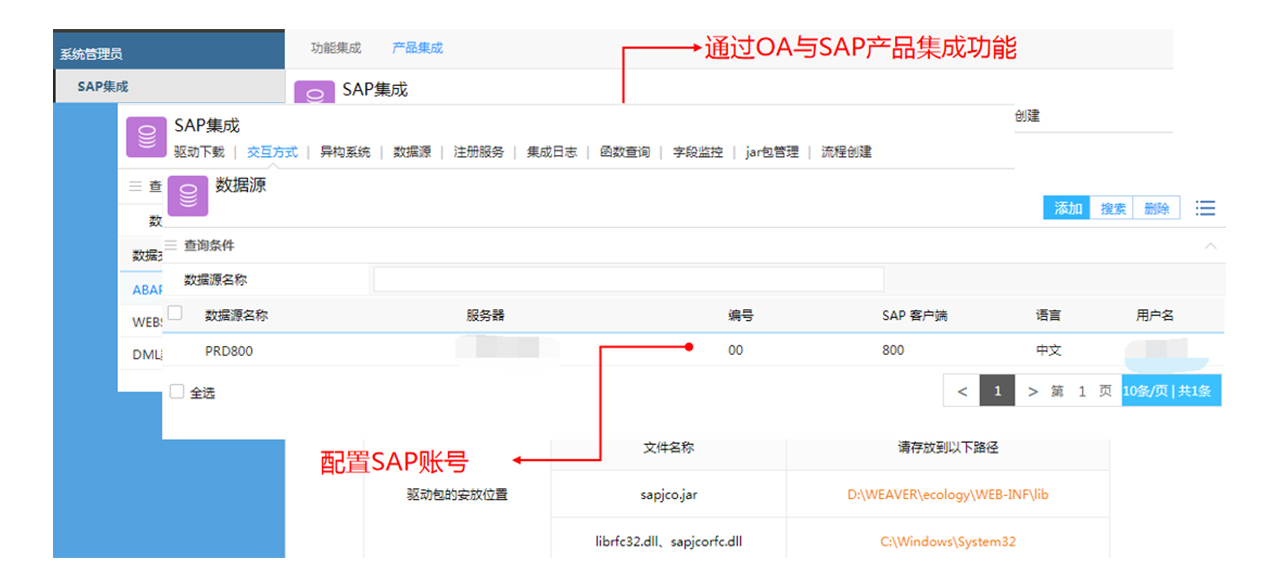This screenshot has width=1280, height=587.
Task: Click the 数据源名称 input field
Action: click(x=628, y=280)
